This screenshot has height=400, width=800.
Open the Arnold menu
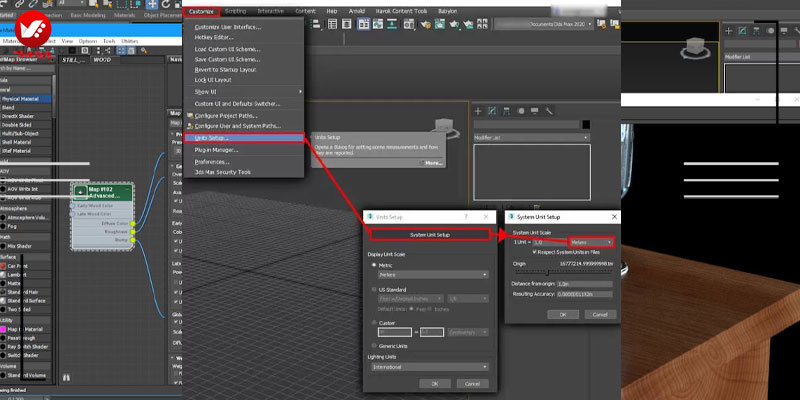[x=357, y=11]
